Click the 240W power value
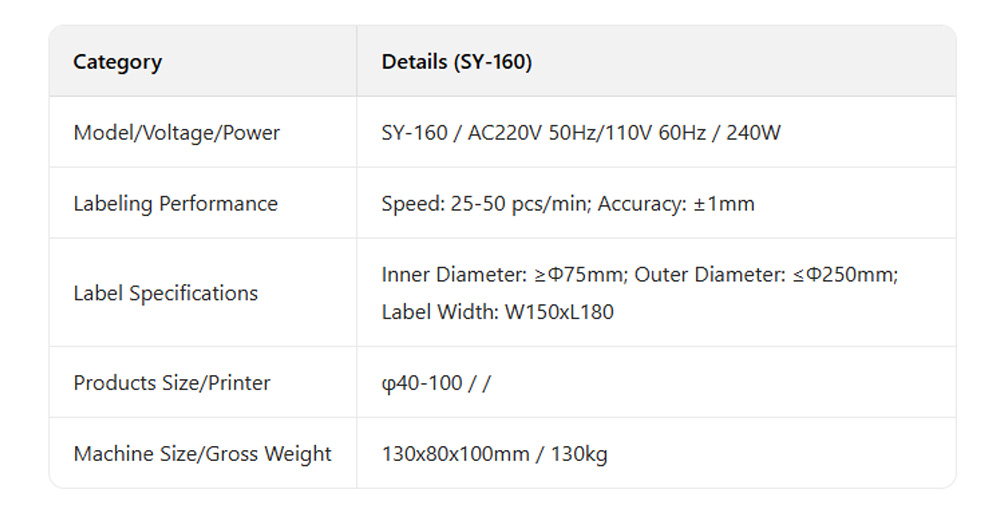1000x510 pixels. pyautogui.click(x=753, y=133)
